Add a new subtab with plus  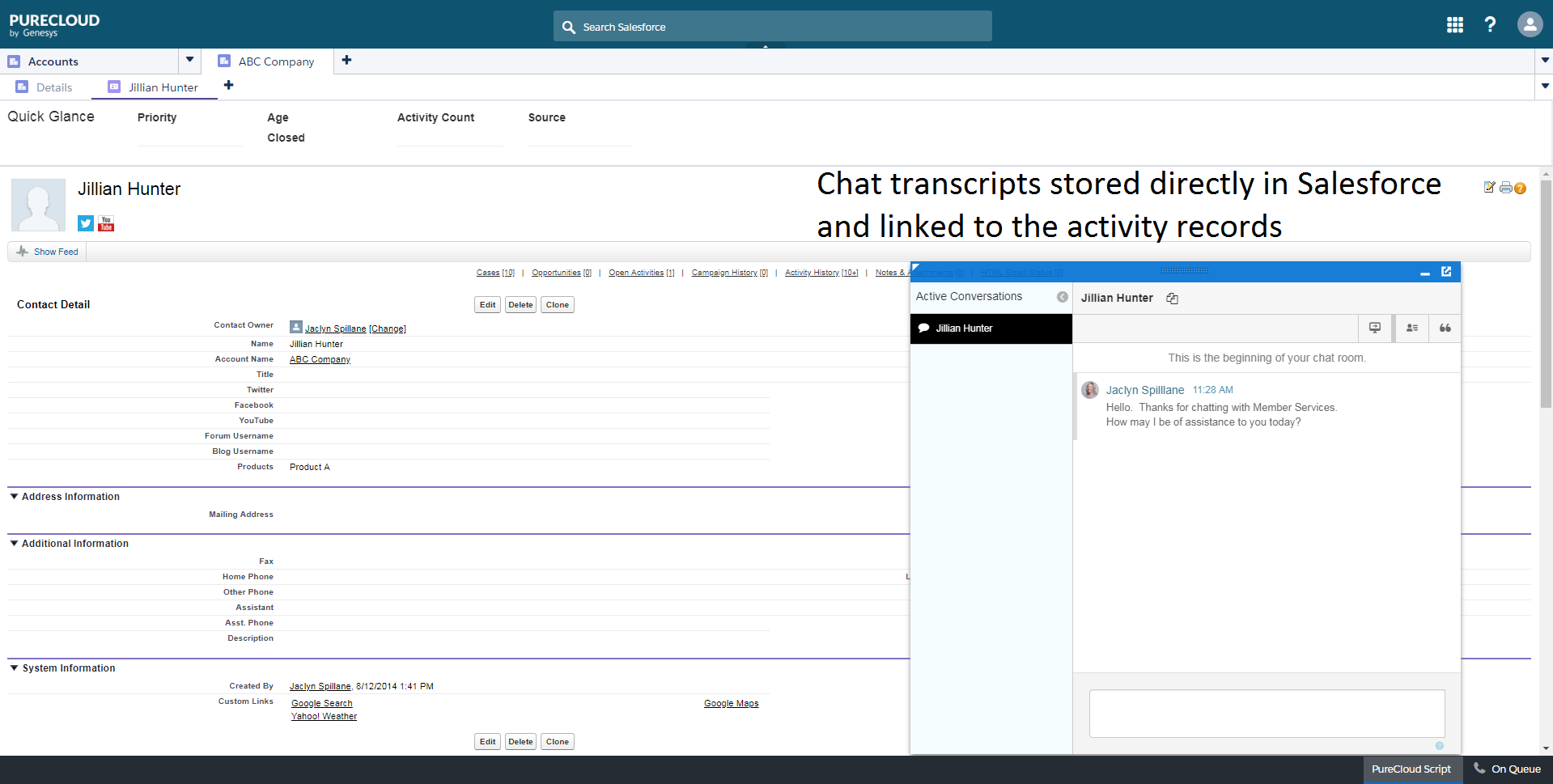tap(228, 85)
